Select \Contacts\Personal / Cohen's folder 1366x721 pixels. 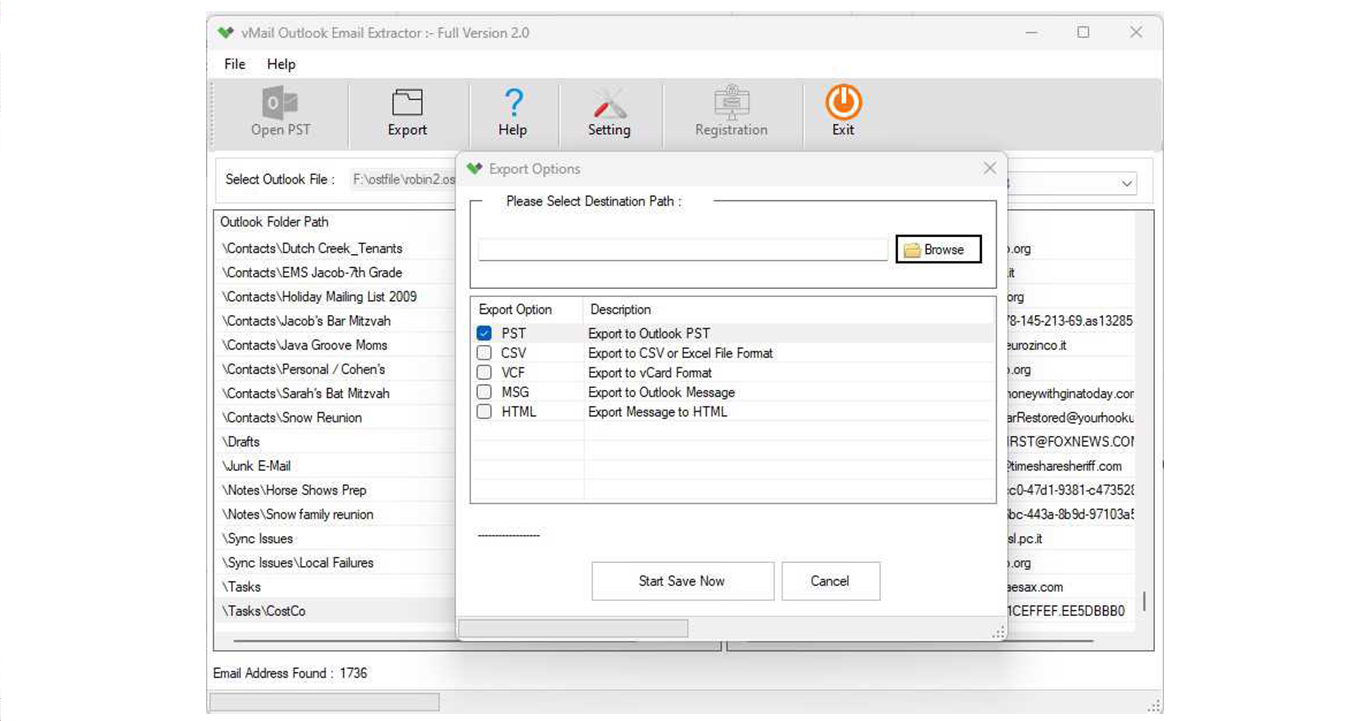(335, 369)
